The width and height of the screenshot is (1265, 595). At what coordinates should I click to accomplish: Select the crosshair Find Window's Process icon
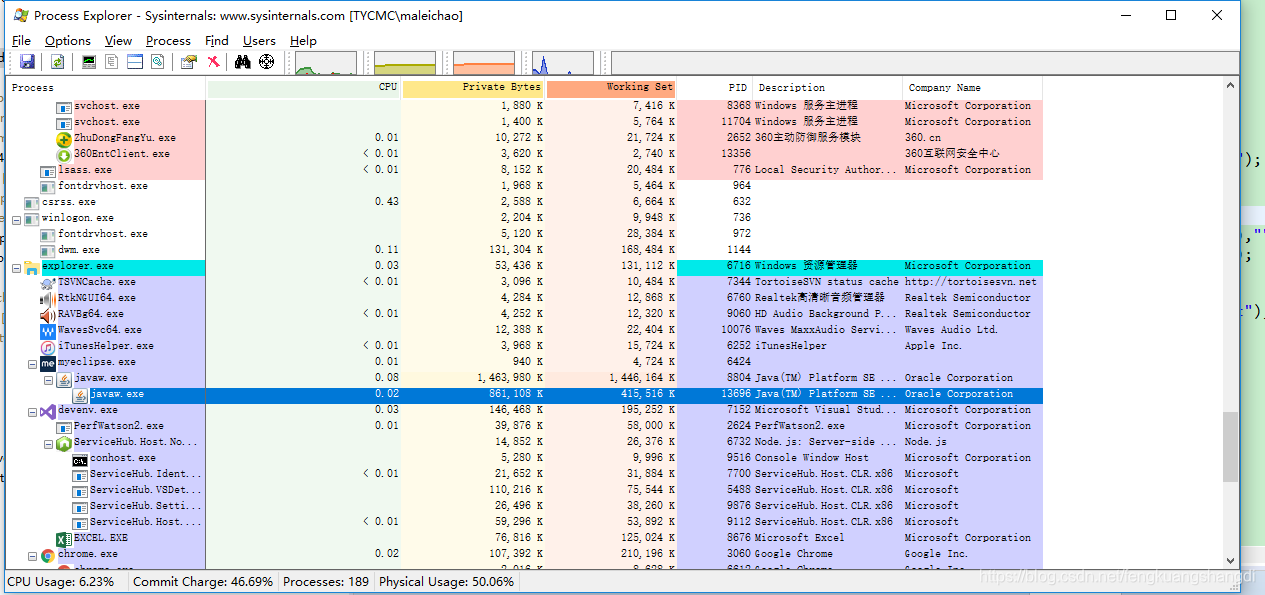(x=266, y=62)
